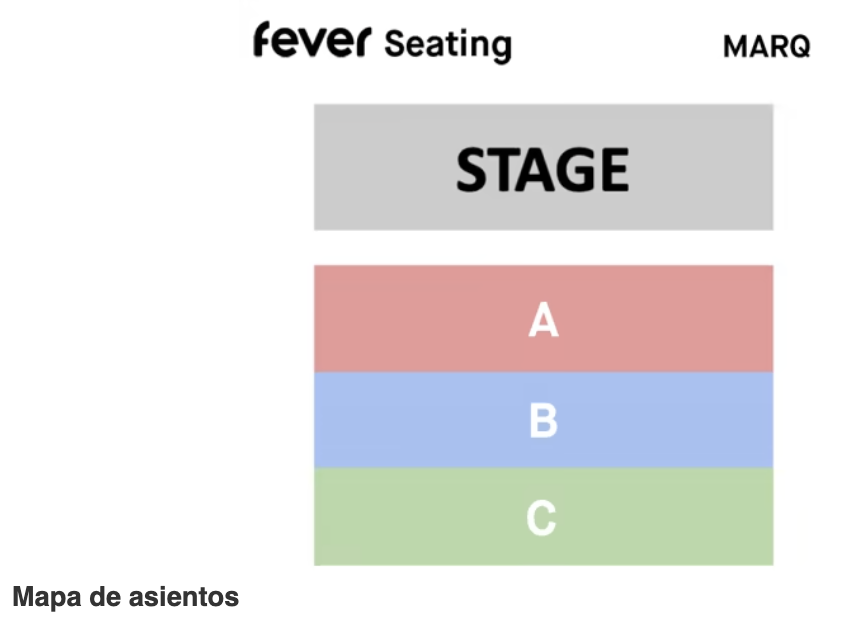Choose the left side of blue section B

[x=330, y=420]
